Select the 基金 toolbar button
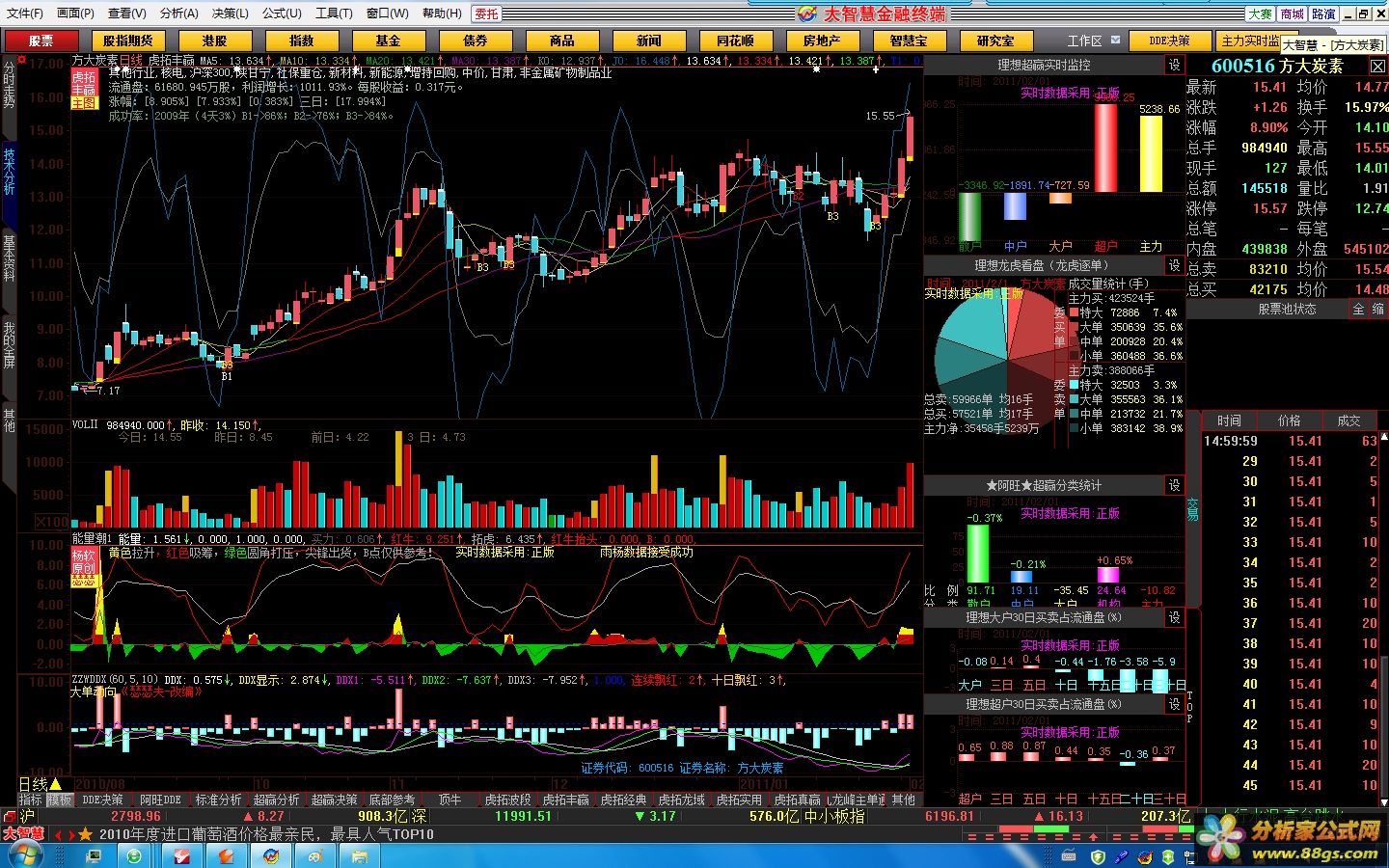This screenshot has height=868, width=1389. 389,41
